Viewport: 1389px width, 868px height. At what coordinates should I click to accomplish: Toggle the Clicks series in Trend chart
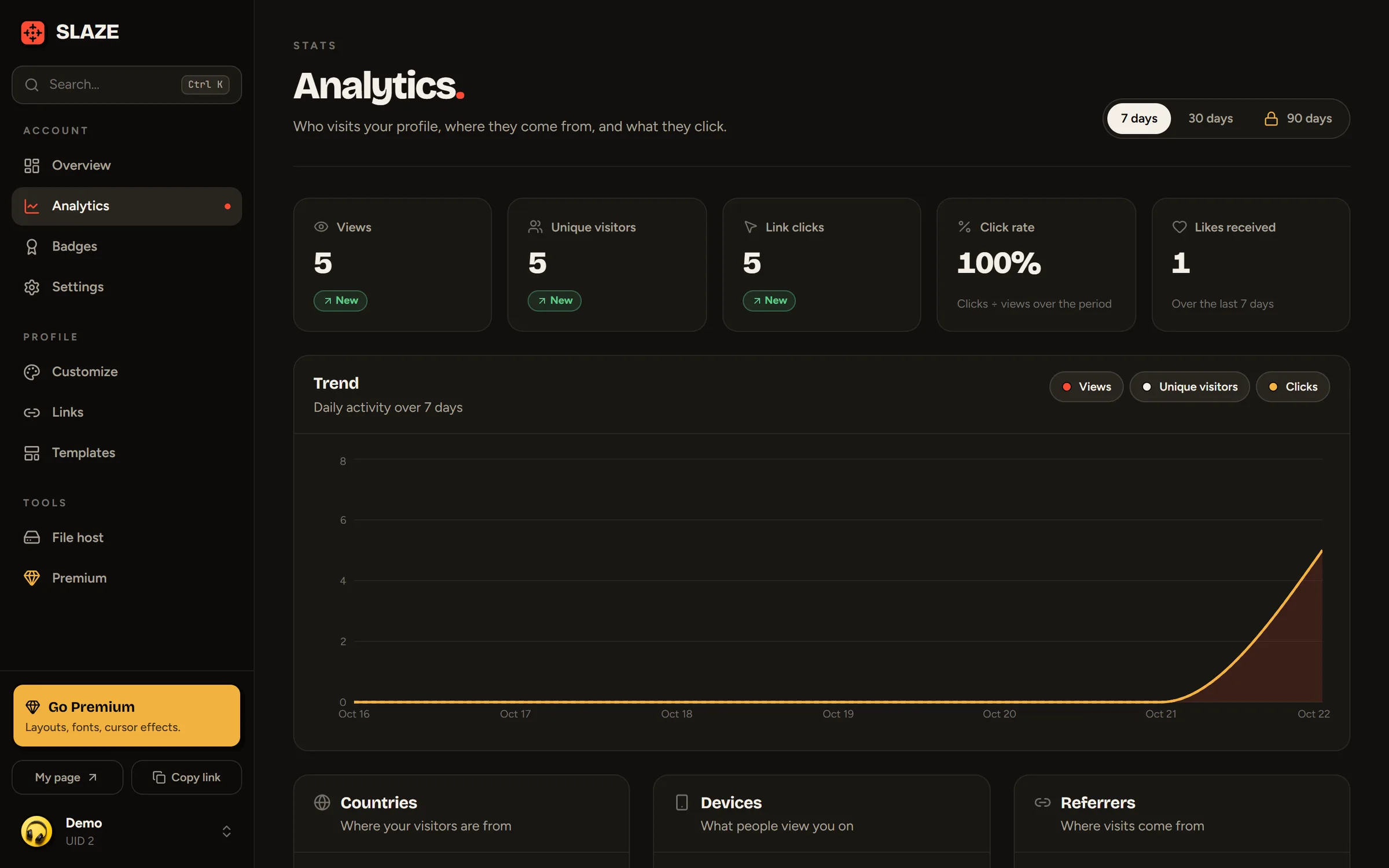1292,387
